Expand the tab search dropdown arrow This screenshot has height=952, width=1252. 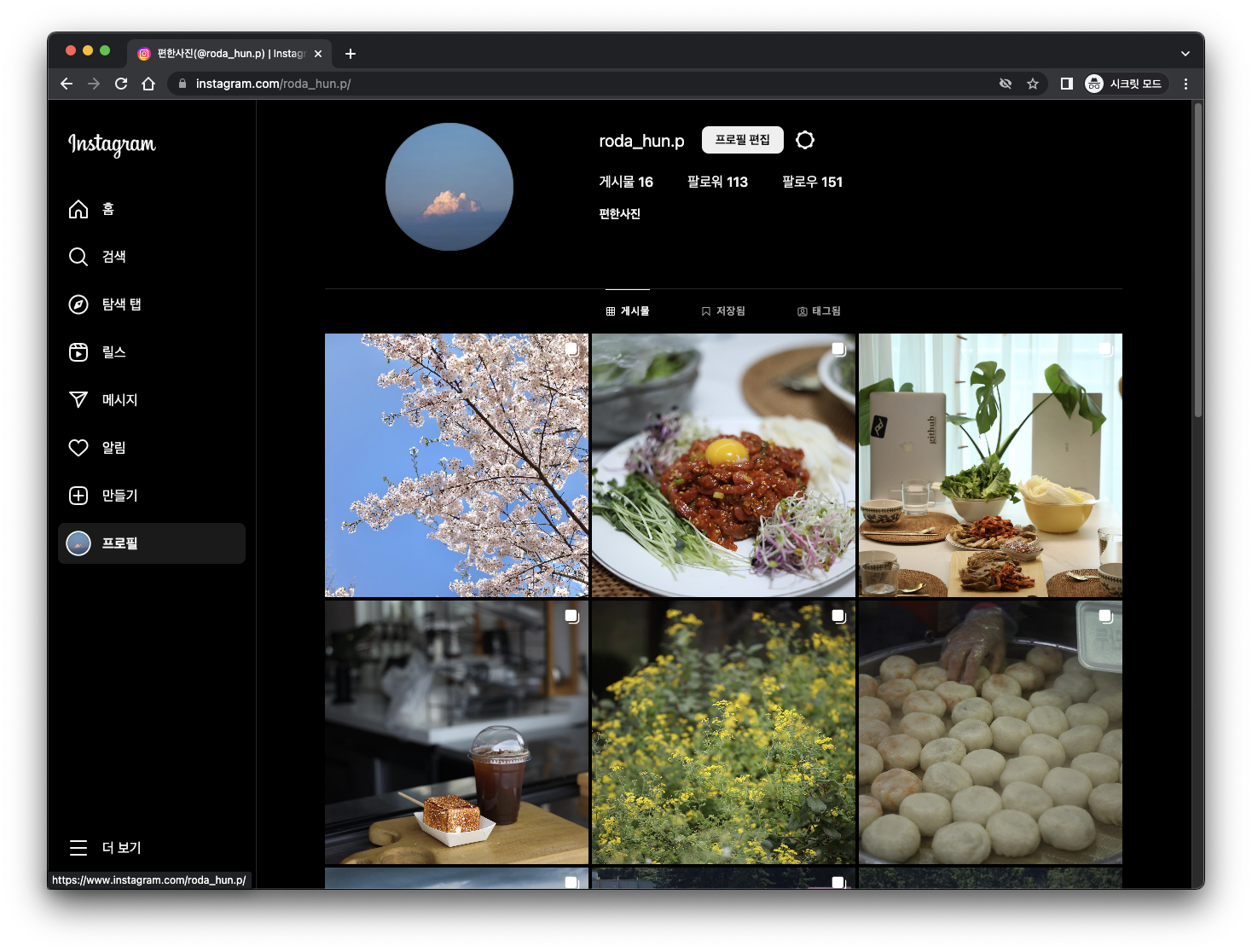tap(1185, 54)
